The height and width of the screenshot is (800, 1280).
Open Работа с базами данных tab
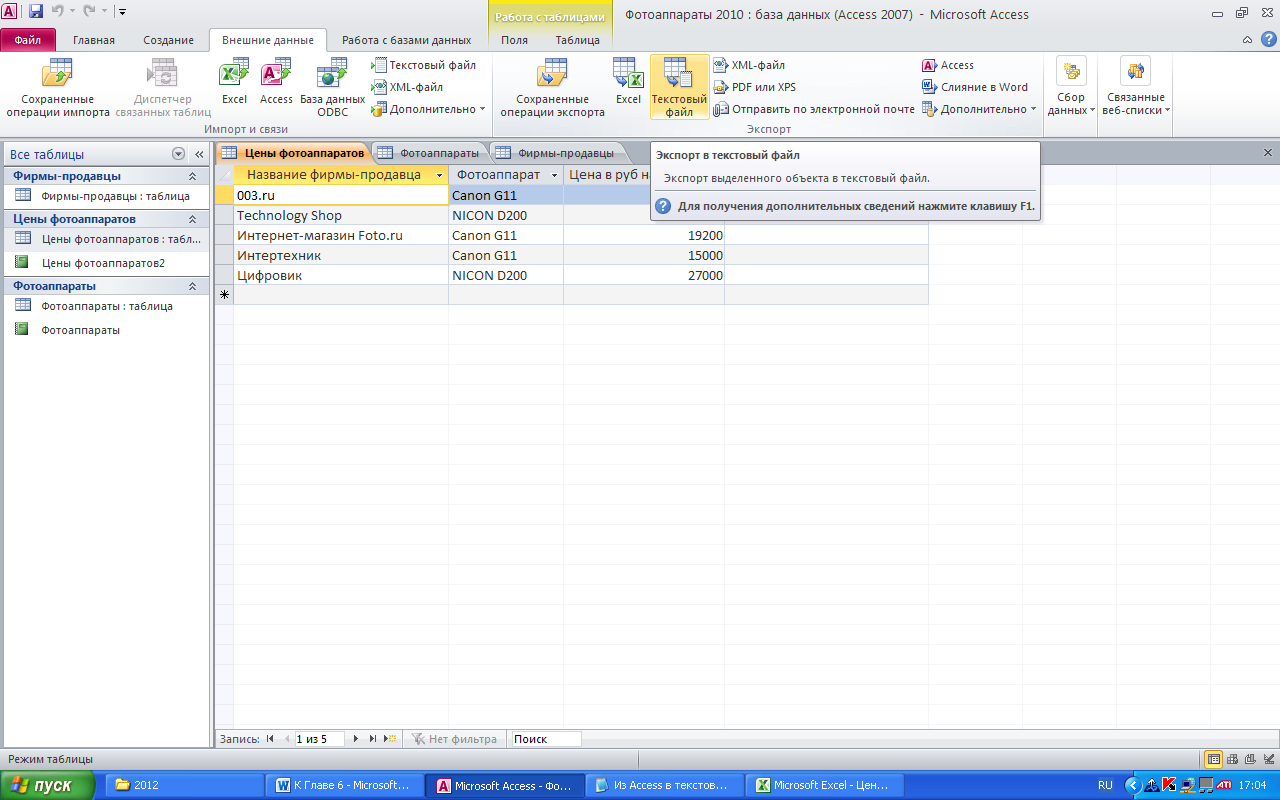coord(406,40)
